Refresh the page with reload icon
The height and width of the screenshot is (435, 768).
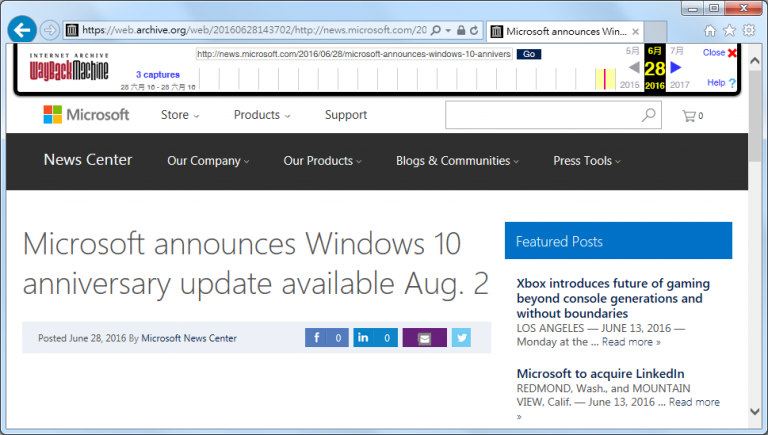tap(474, 30)
